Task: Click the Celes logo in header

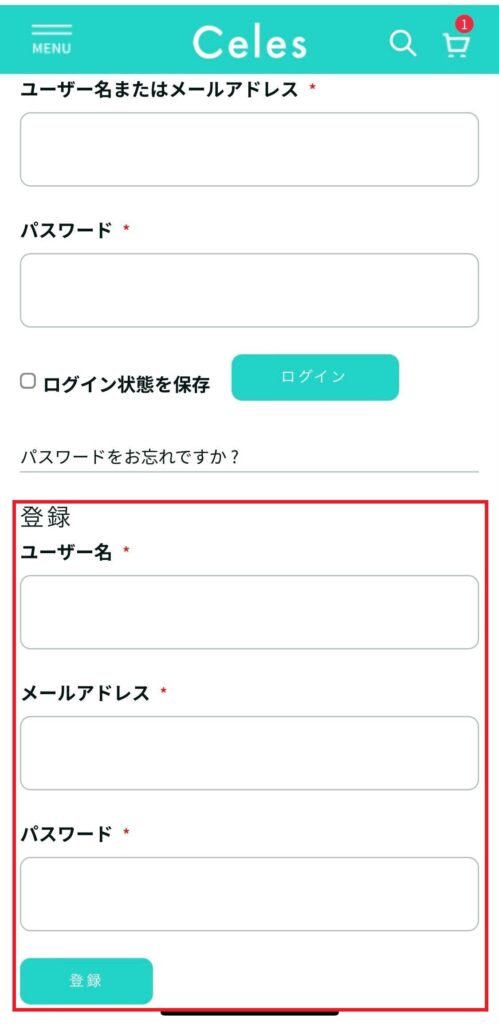Action: (250, 42)
